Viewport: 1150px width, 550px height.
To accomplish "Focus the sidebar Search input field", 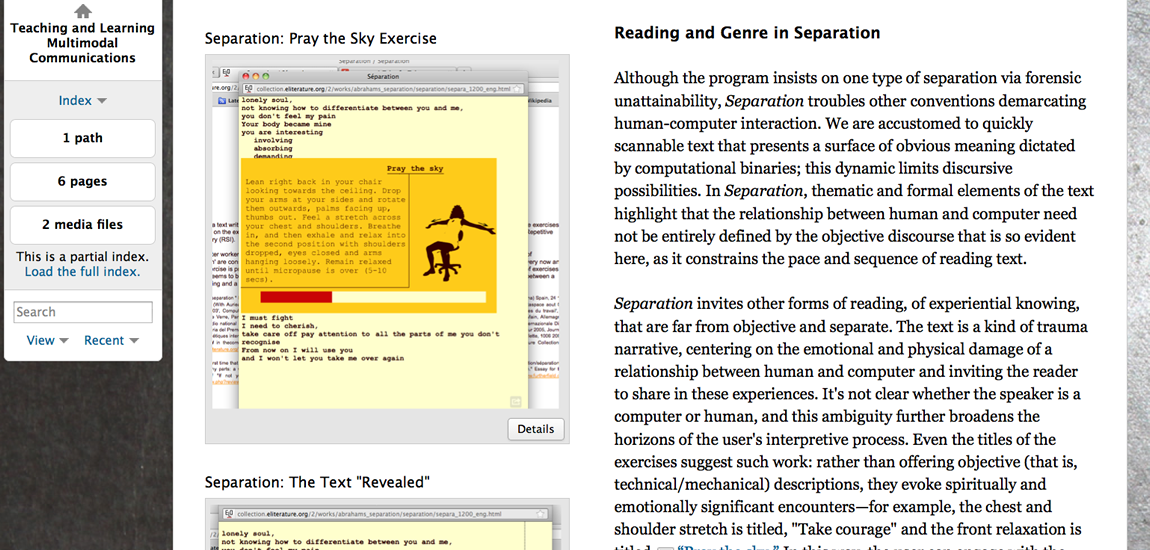I will 82,312.
